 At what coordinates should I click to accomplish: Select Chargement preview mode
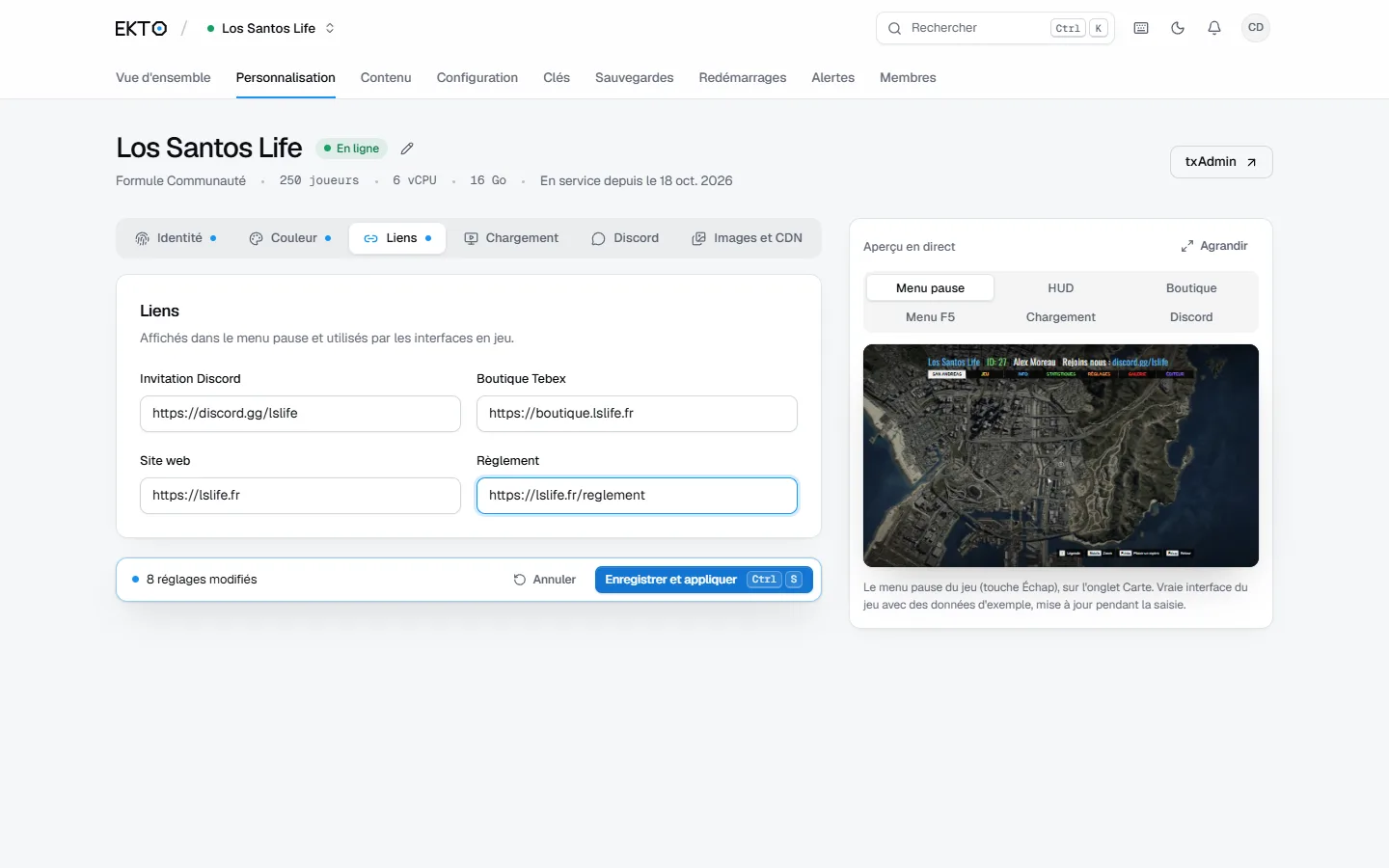[x=1061, y=317]
